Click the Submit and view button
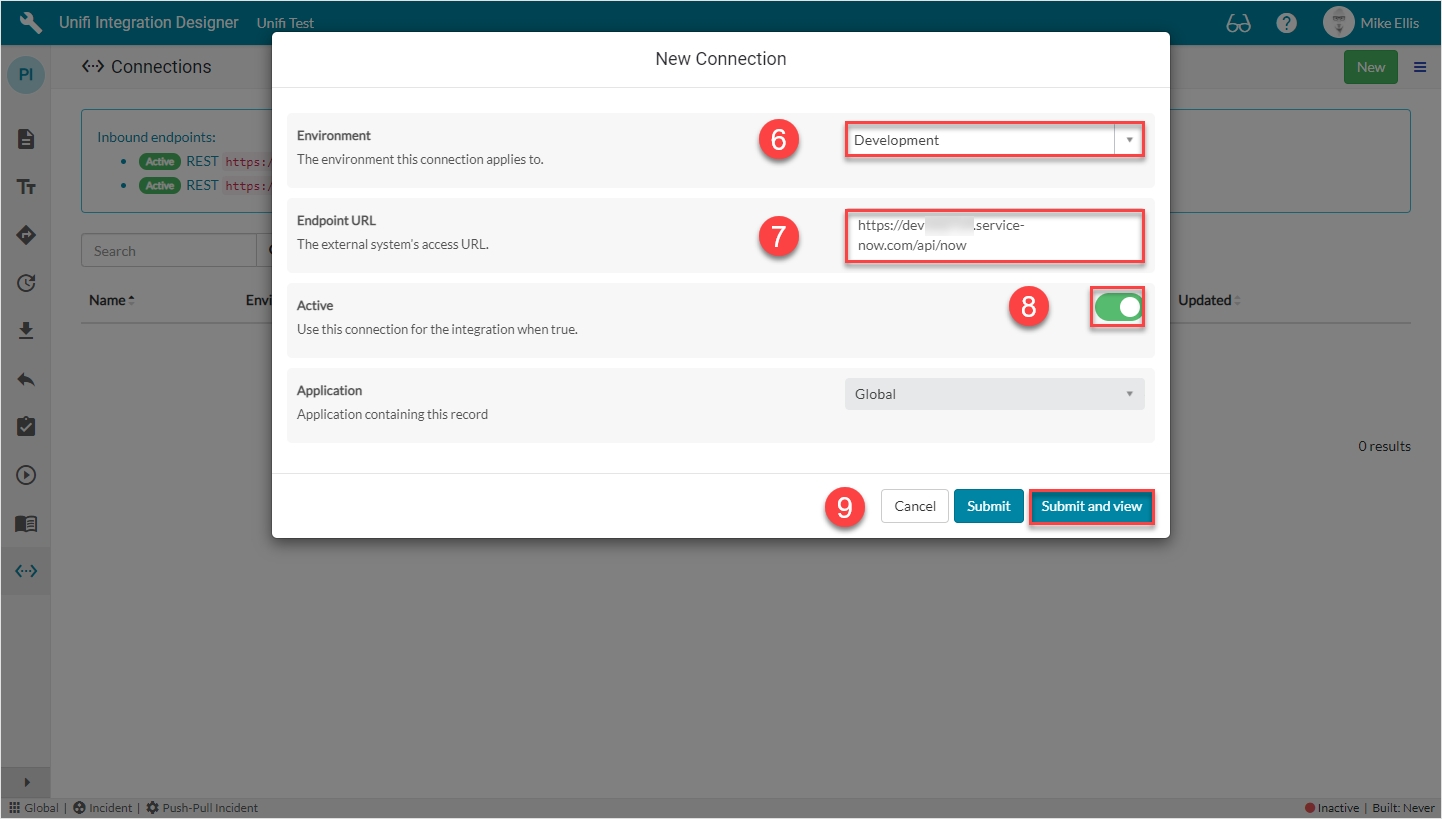The image size is (1442, 819). (1091, 506)
